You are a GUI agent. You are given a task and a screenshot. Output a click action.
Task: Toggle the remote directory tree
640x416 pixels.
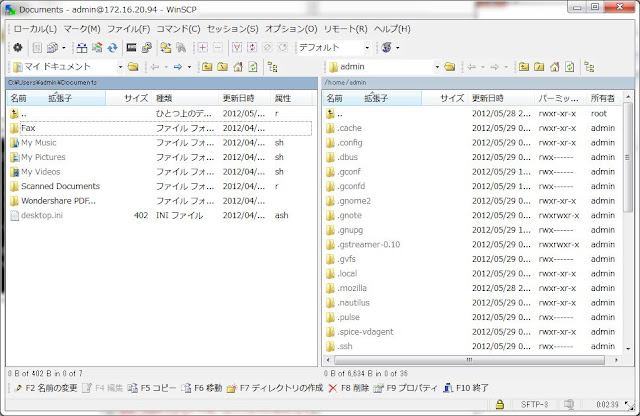click(x=589, y=67)
